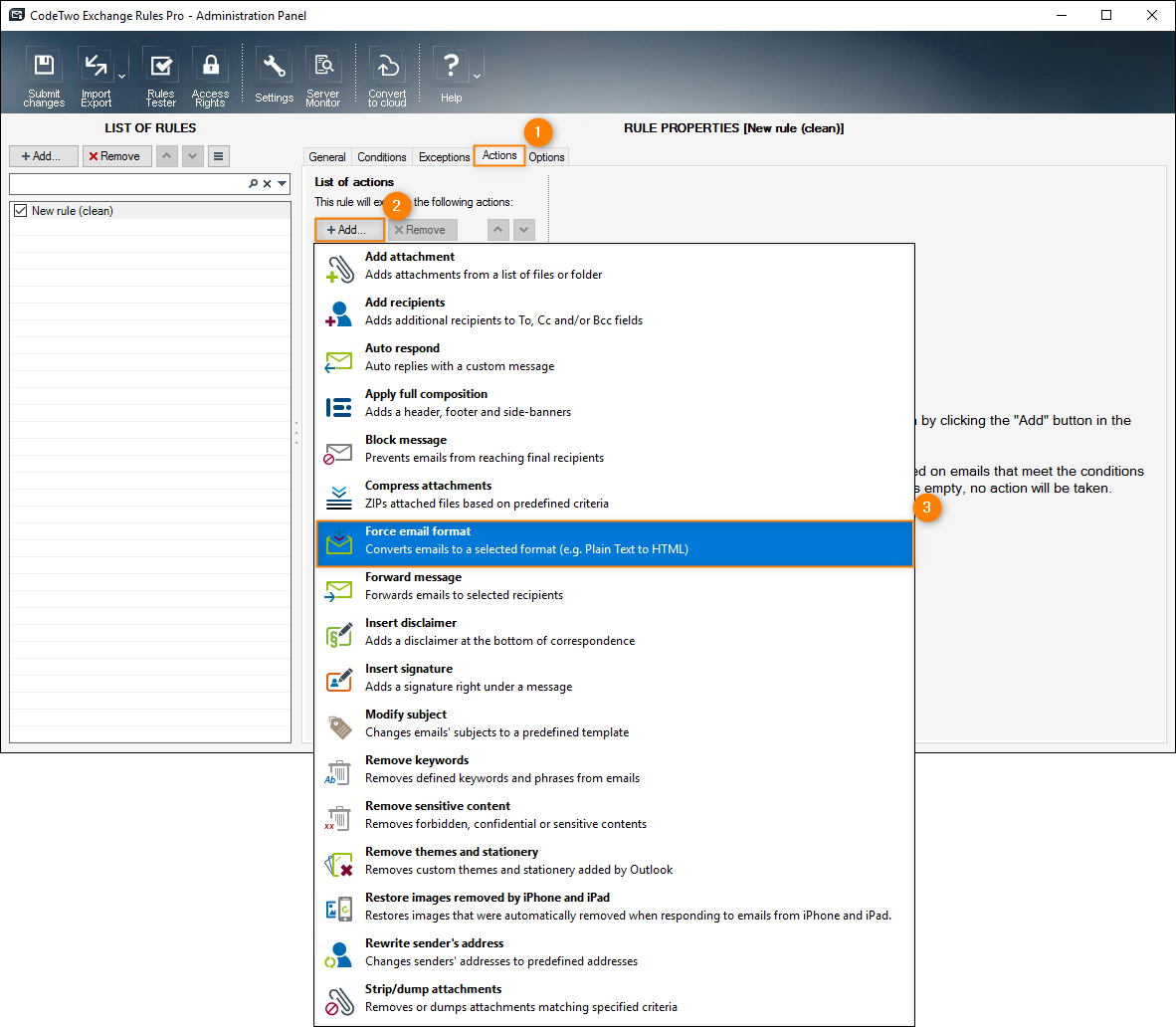1176x1027 pixels.
Task: Choose Remove sensitive content action
Action: [x=614, y=815]
